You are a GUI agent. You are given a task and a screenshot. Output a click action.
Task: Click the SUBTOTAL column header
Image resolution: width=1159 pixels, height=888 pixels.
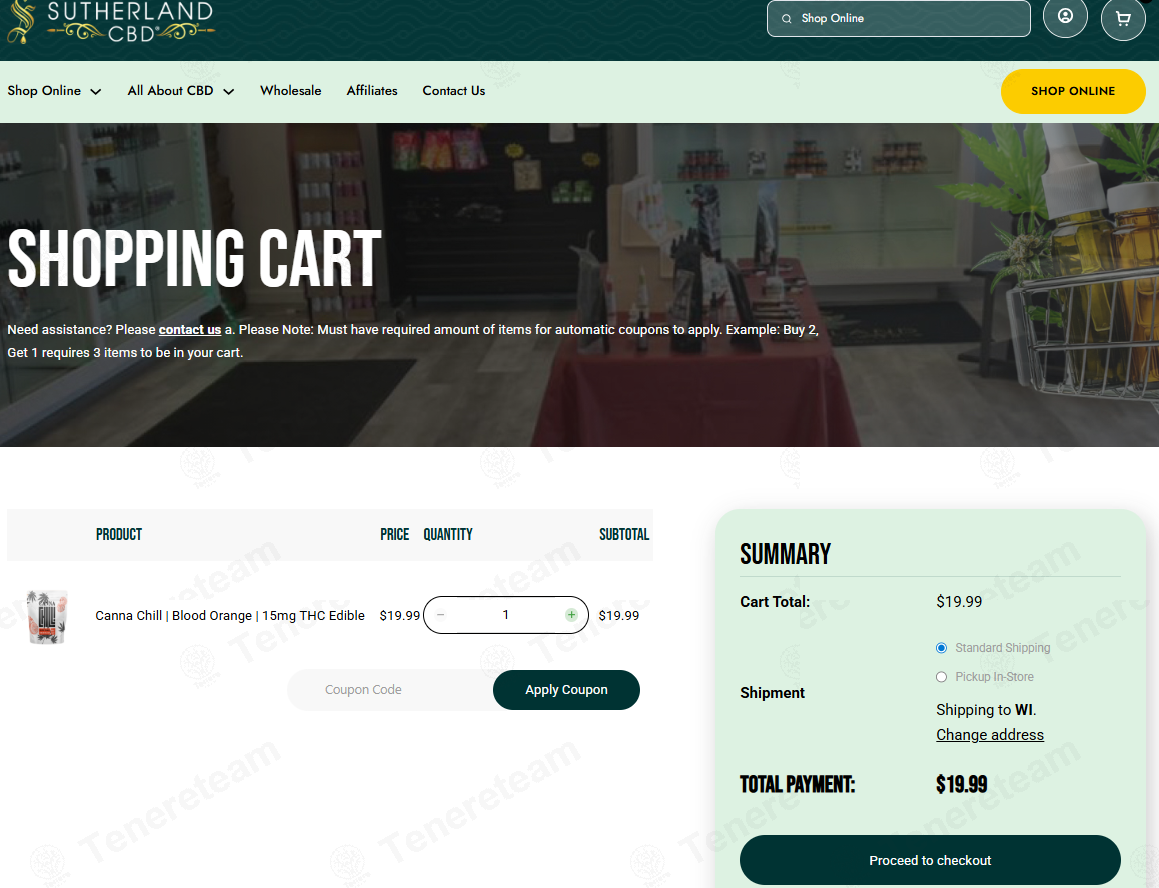pyautogui.click(x=624, y=535)
